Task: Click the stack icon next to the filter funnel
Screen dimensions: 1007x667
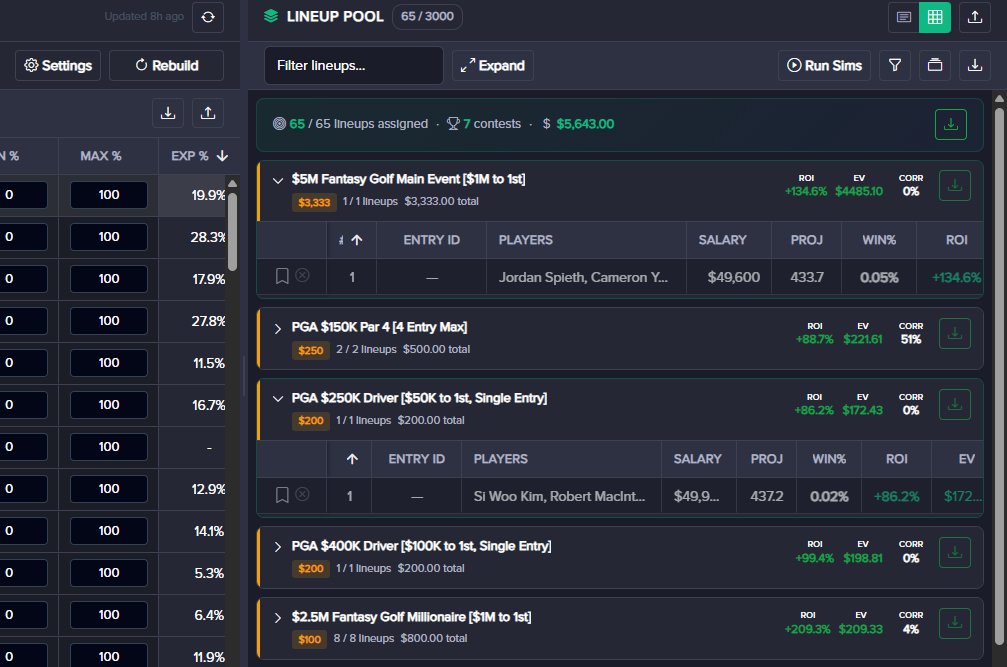Action: pyautogui.click(x=935, y=65)
